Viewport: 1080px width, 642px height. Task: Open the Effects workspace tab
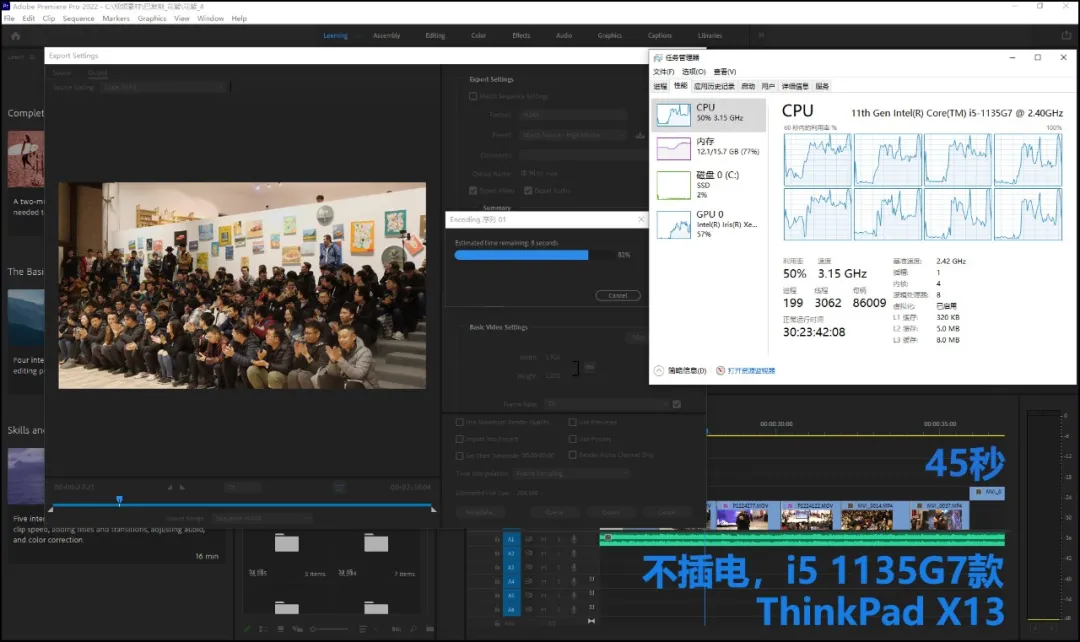pyautogui.click(x=521, y=36)
